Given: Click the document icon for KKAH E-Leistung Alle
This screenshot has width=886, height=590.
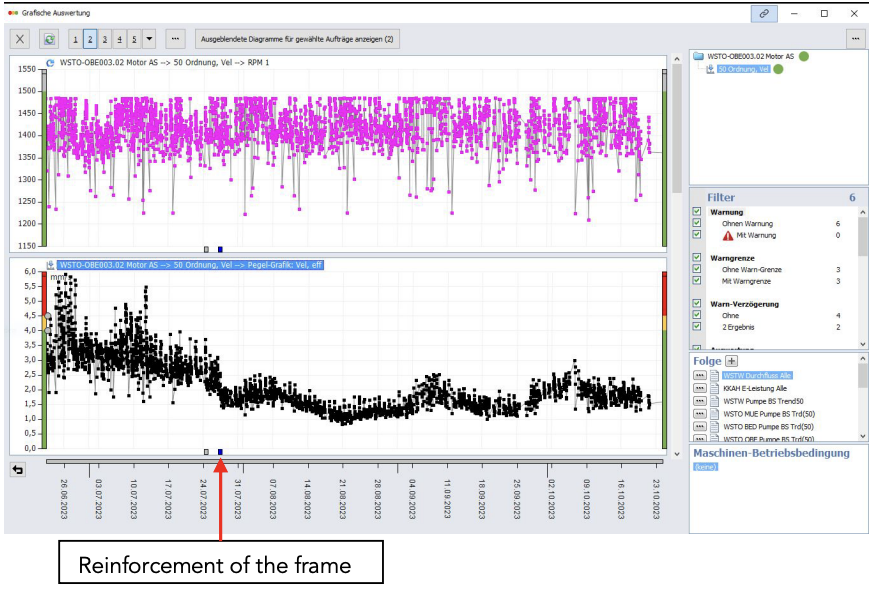Looking at the screenshot, I should tap(714, 388).
